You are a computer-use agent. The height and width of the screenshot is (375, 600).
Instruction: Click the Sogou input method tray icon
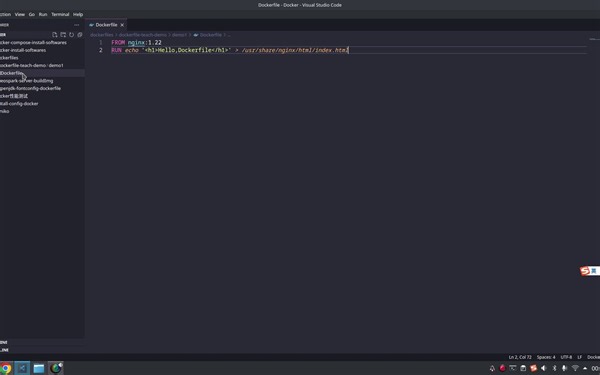click(x=533, y=368)
